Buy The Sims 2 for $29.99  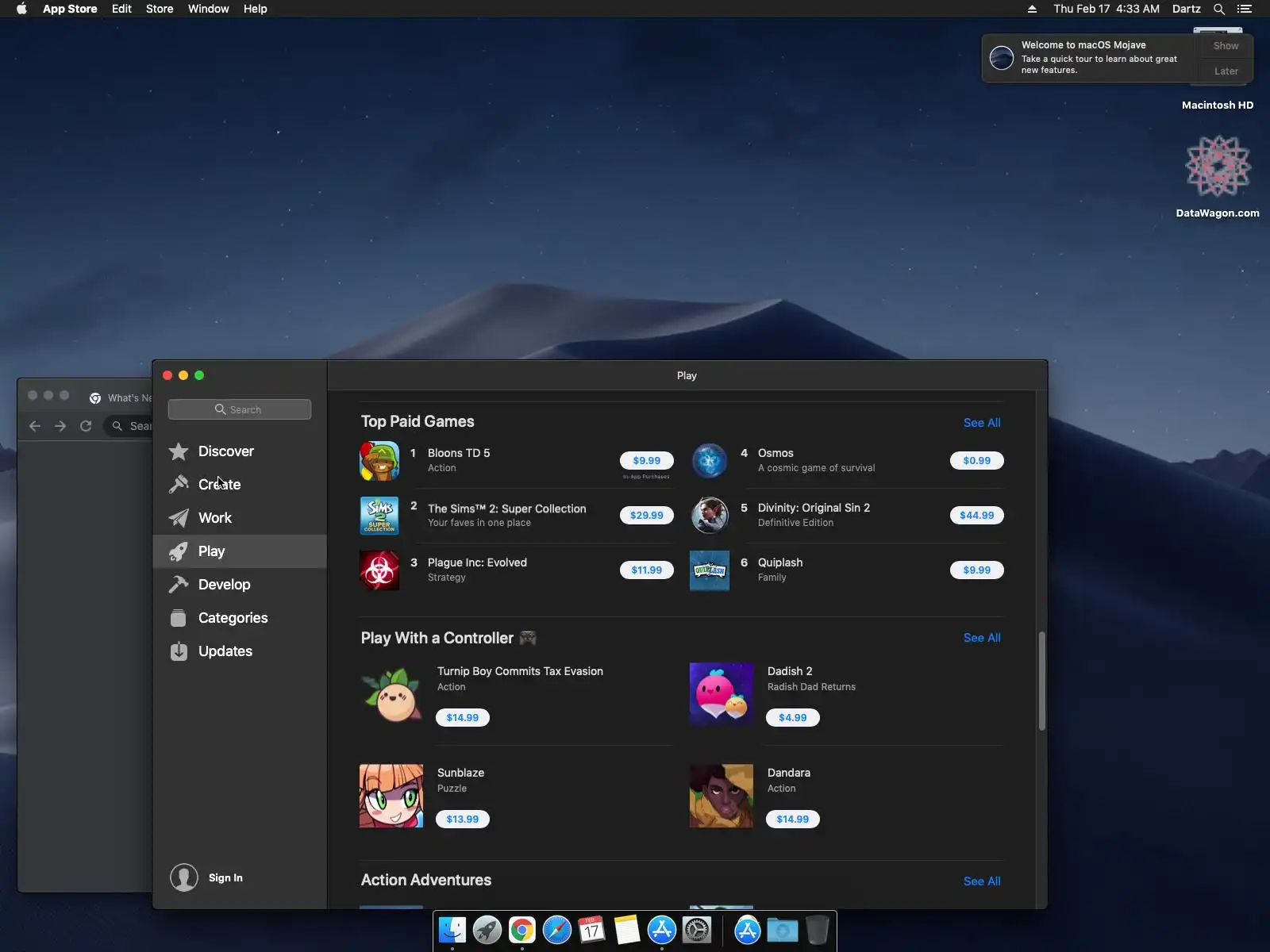[647, 516]
